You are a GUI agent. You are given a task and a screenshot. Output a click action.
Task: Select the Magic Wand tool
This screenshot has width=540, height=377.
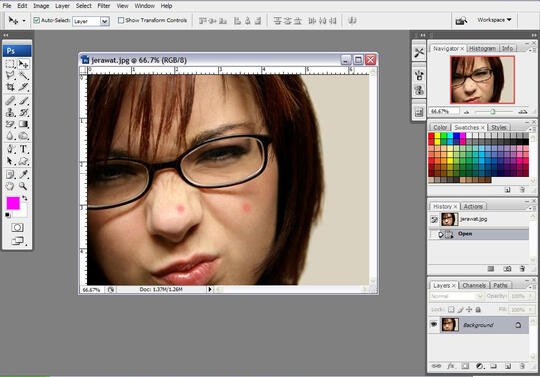[23, 75]
